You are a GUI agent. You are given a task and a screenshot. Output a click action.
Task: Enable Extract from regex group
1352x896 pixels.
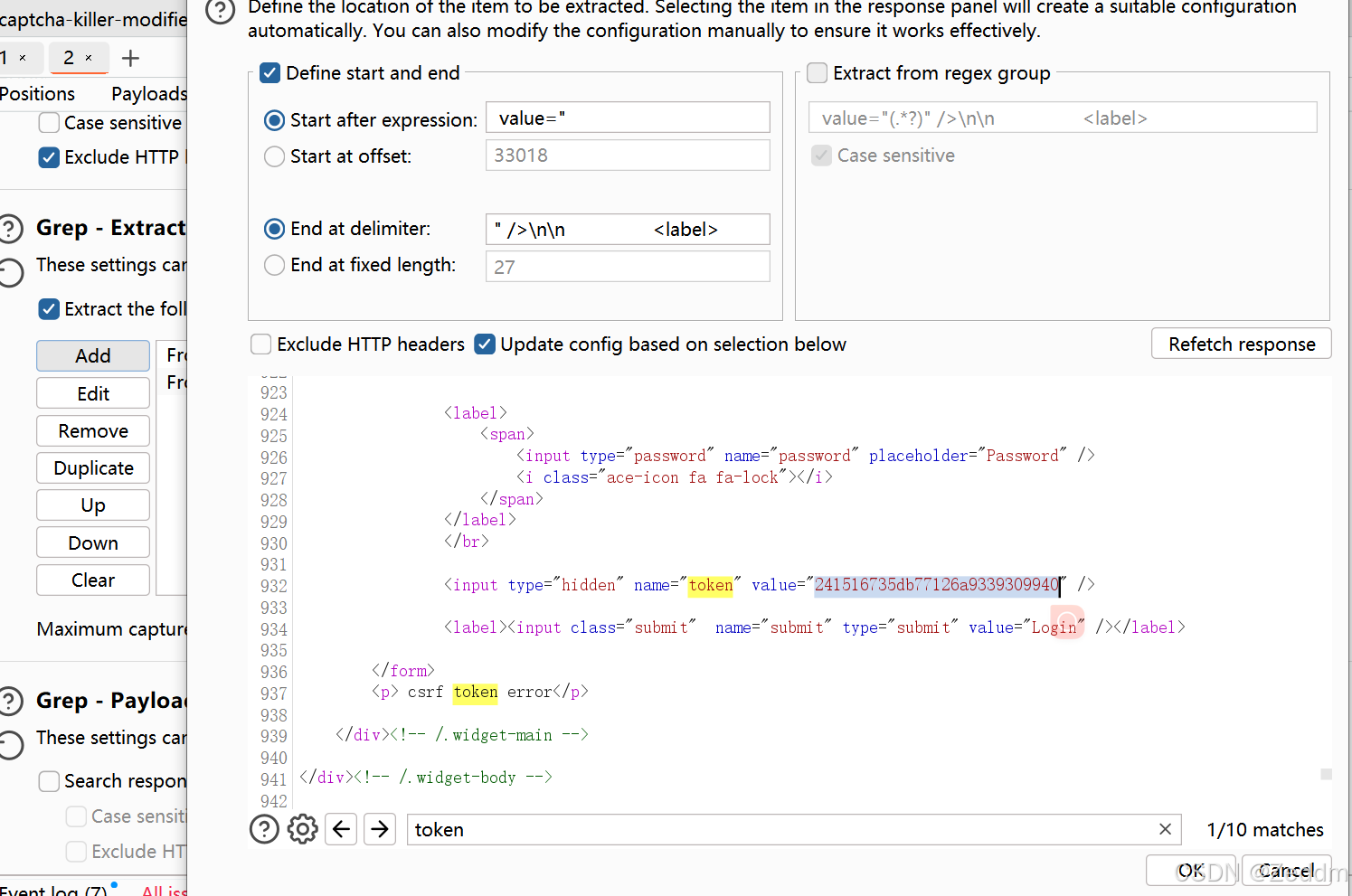(817, 73)
